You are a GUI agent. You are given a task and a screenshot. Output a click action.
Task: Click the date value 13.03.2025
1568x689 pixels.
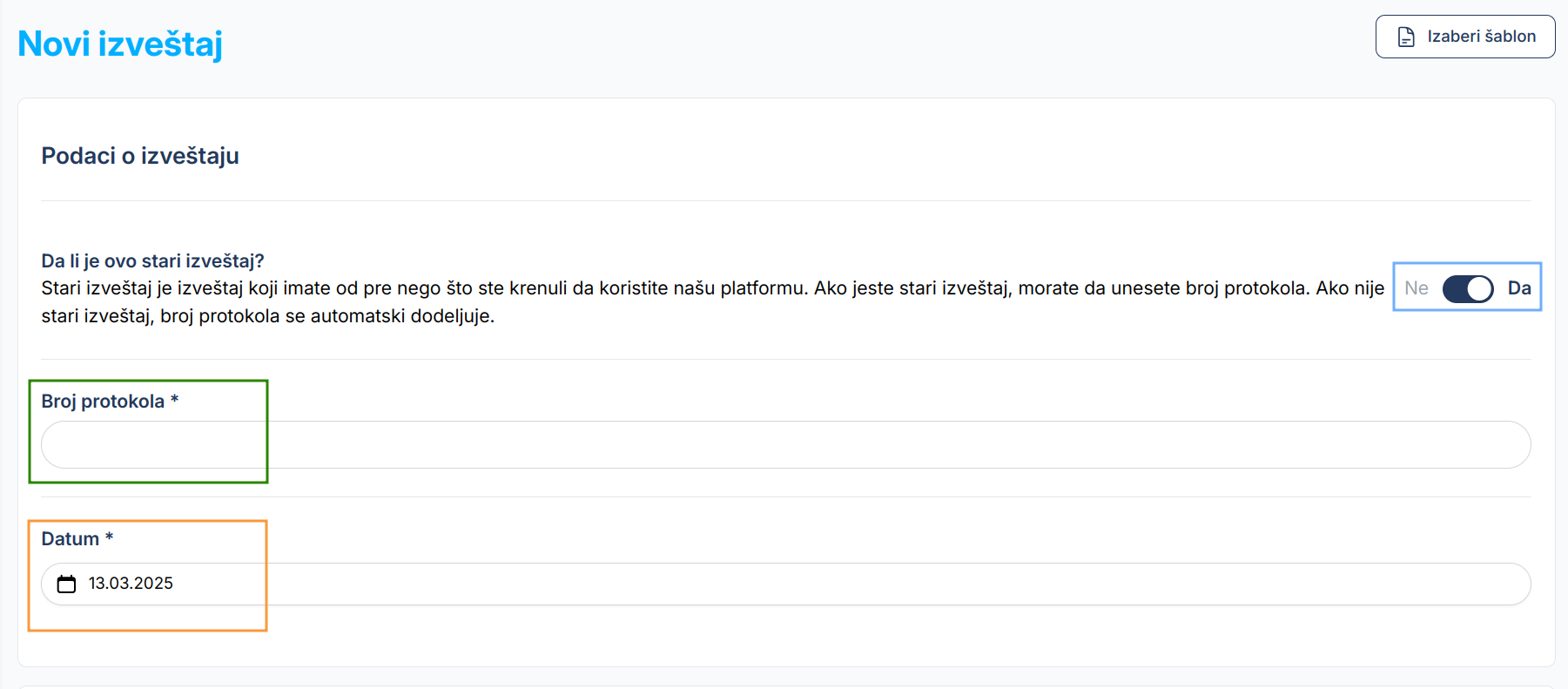pyautogui.click(x=131, y=584)
